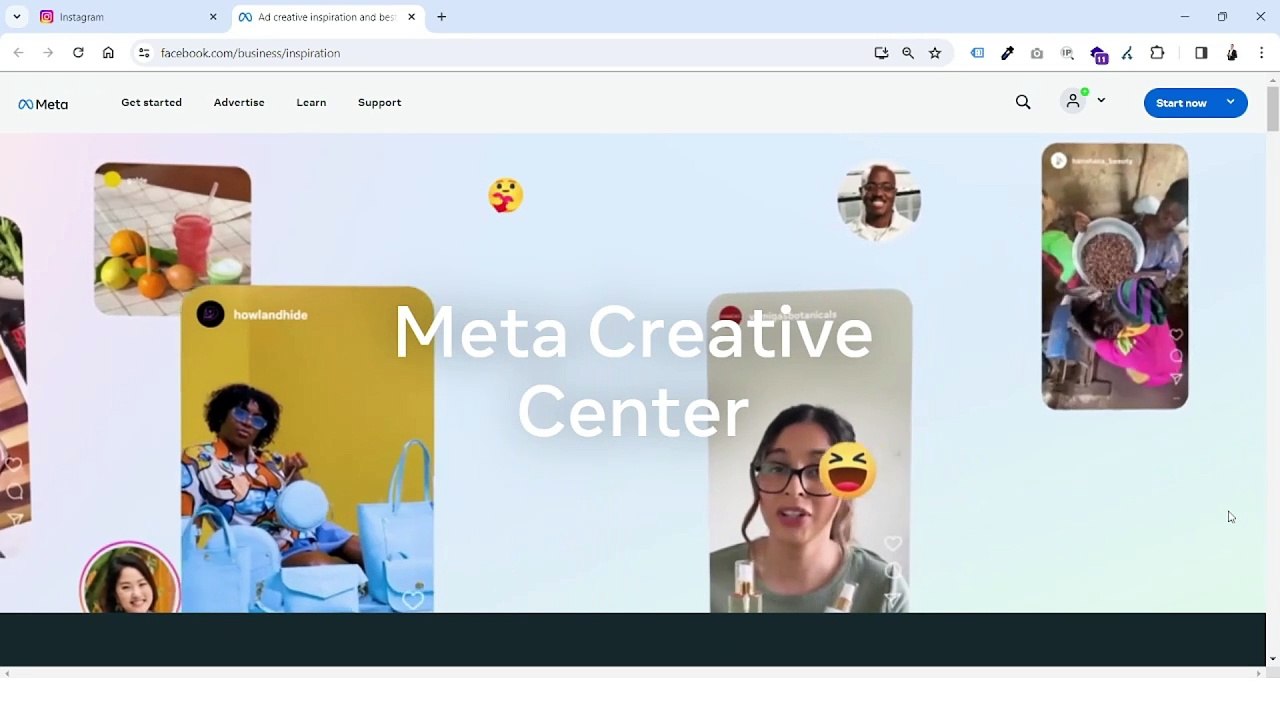Click the fruit and smoothie photo card

click(x=172, y=239)
